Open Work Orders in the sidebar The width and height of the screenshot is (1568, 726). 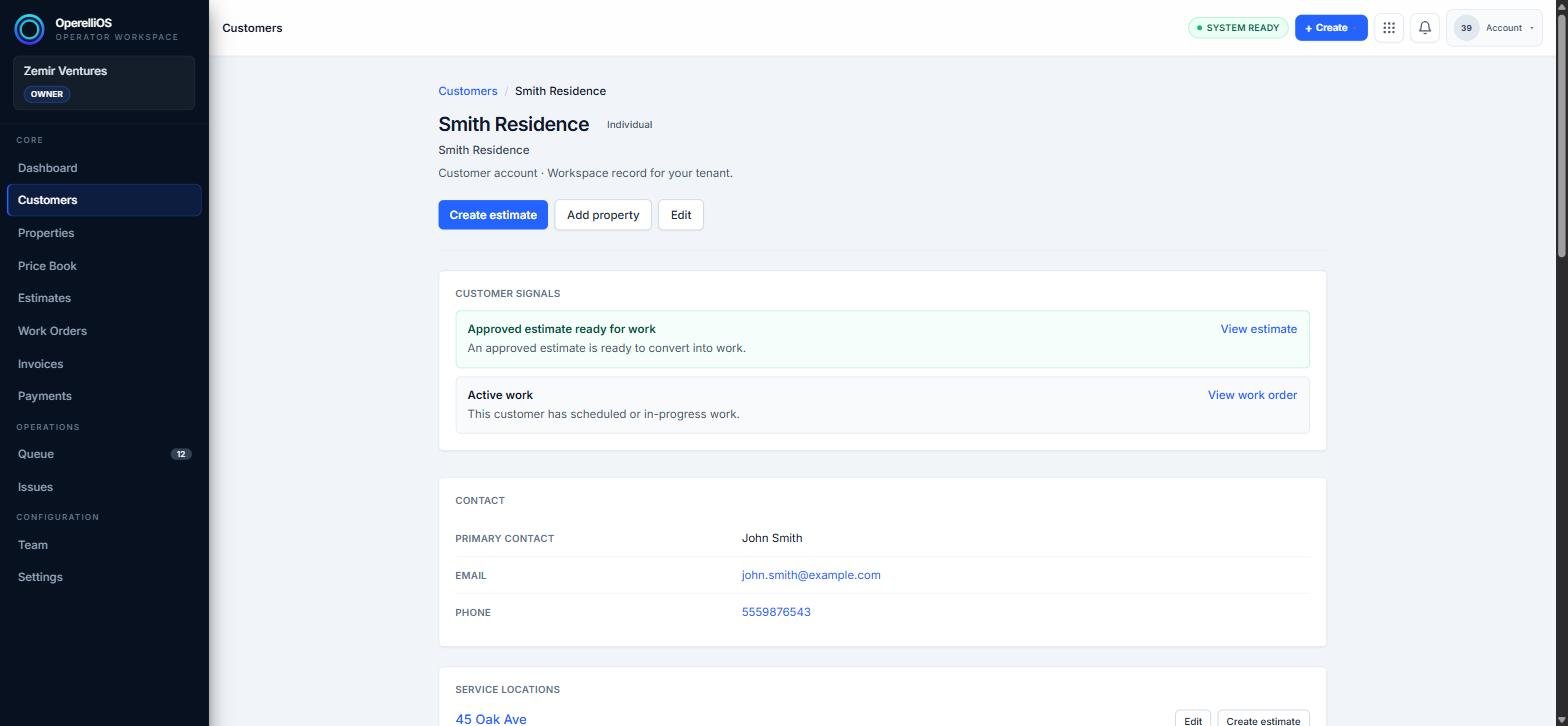[104, 331]
